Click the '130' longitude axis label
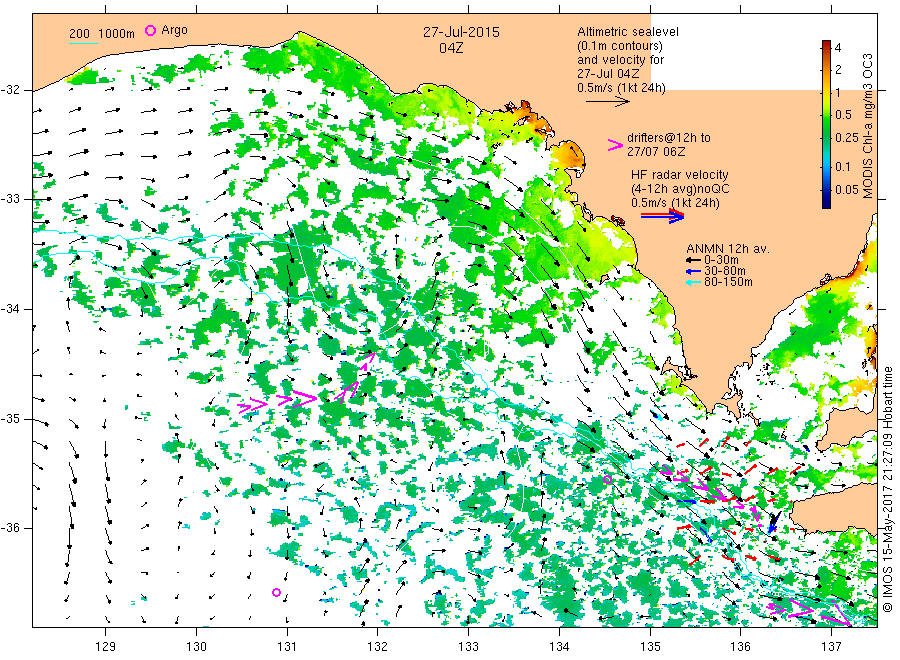This screenshot has height=660, width=900. click(196, 647)
